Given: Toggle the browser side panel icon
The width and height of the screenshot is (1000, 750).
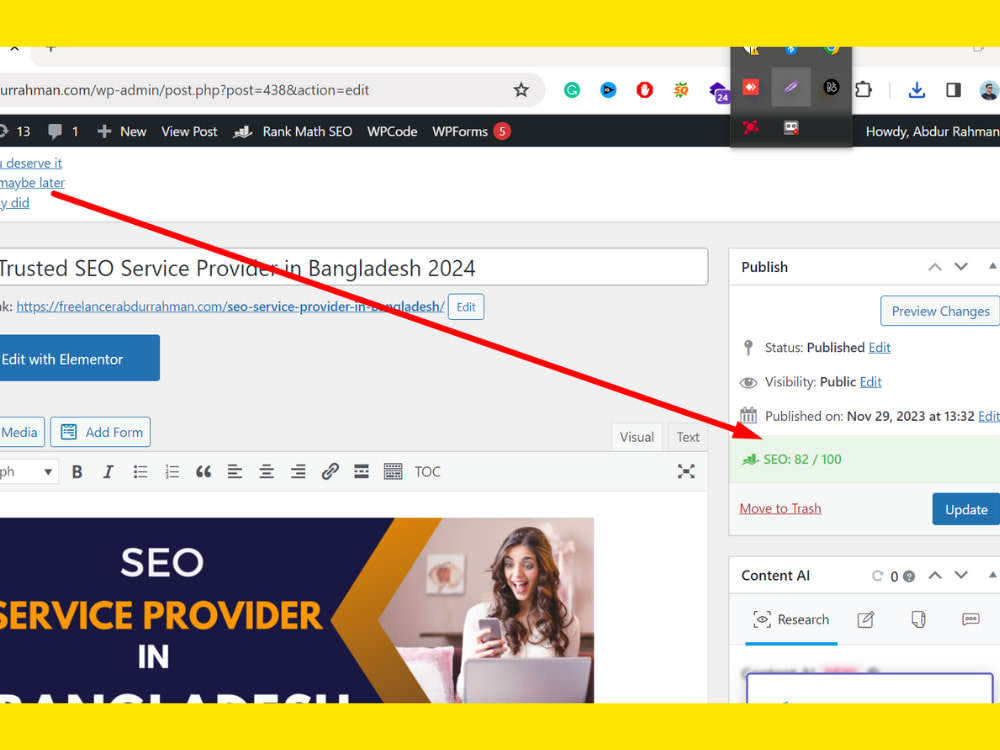Looking at the screenshot, I should click(x=953, y=90).
